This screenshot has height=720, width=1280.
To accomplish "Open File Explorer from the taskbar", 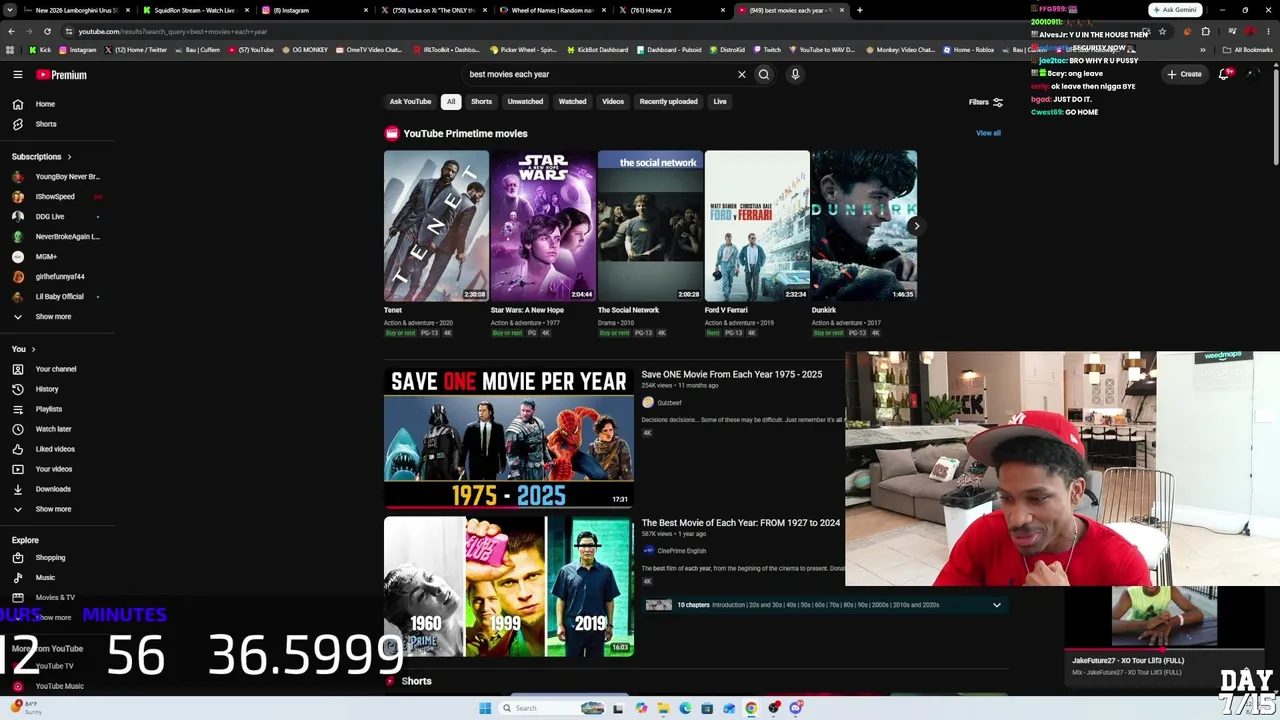I will pyautogui.click(x=663, y=708).
